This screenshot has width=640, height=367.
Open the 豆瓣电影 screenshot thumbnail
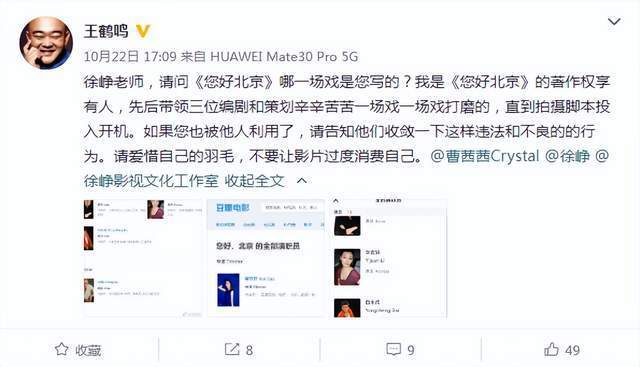pyautogui.click(x=266, y=258)
